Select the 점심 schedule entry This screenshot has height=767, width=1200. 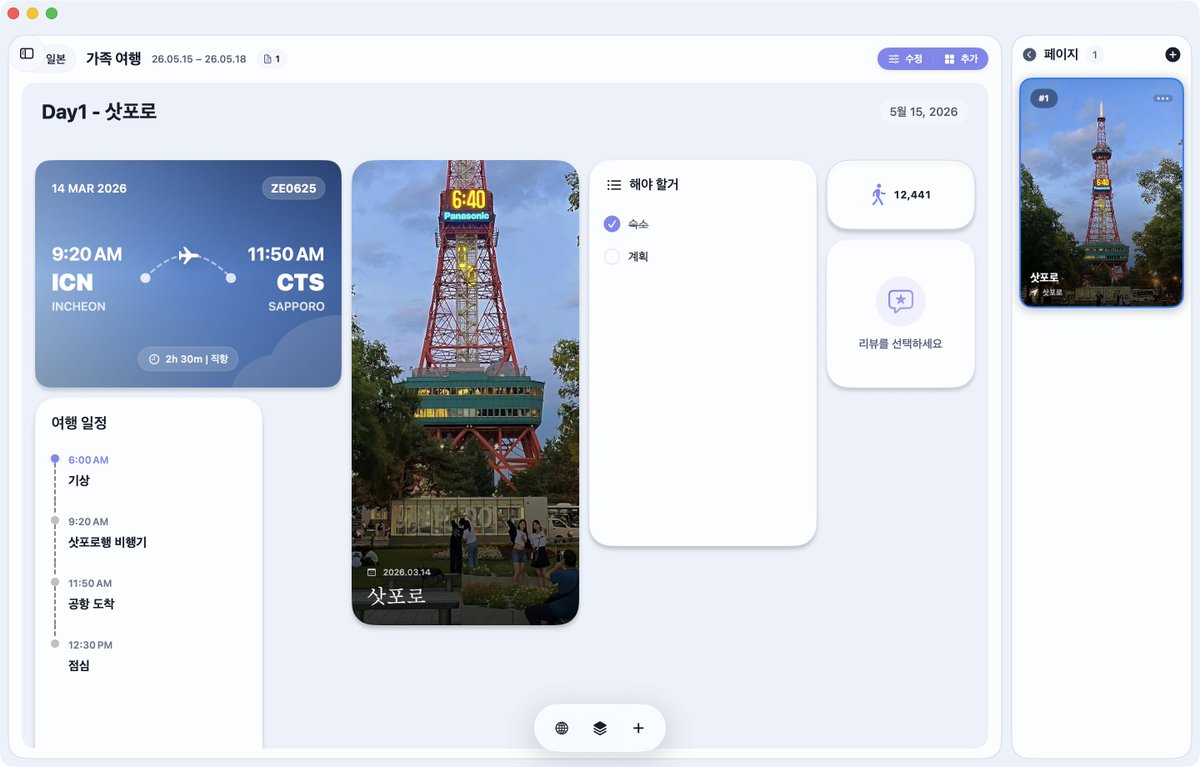coord(79,666)
